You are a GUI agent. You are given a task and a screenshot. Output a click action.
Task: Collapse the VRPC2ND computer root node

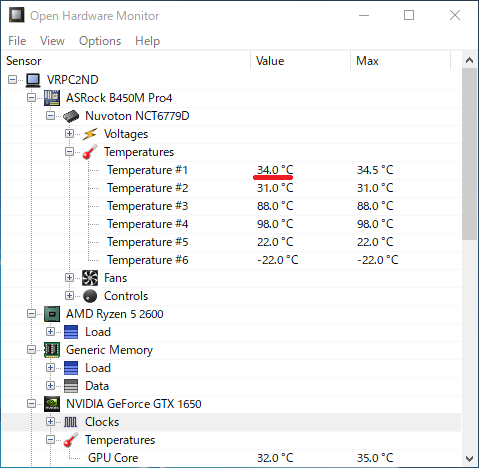click(12, 80)
